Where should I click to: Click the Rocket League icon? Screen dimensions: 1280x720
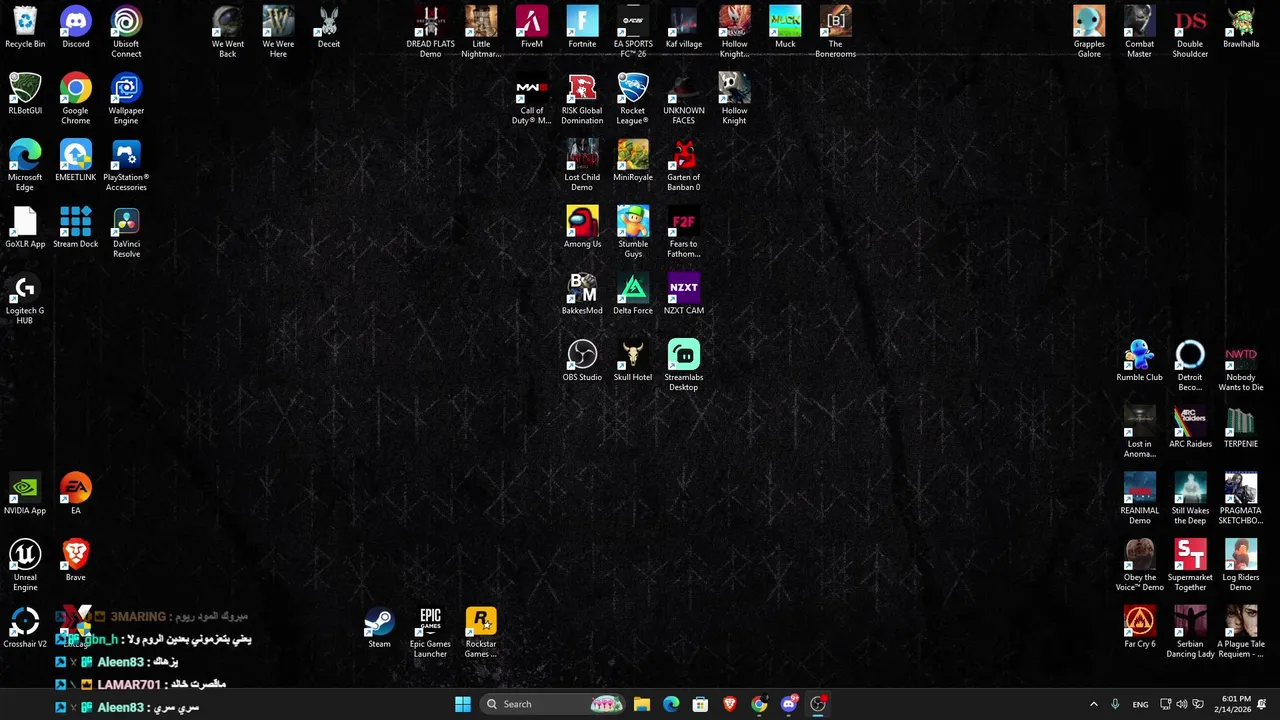coord(633,99)
